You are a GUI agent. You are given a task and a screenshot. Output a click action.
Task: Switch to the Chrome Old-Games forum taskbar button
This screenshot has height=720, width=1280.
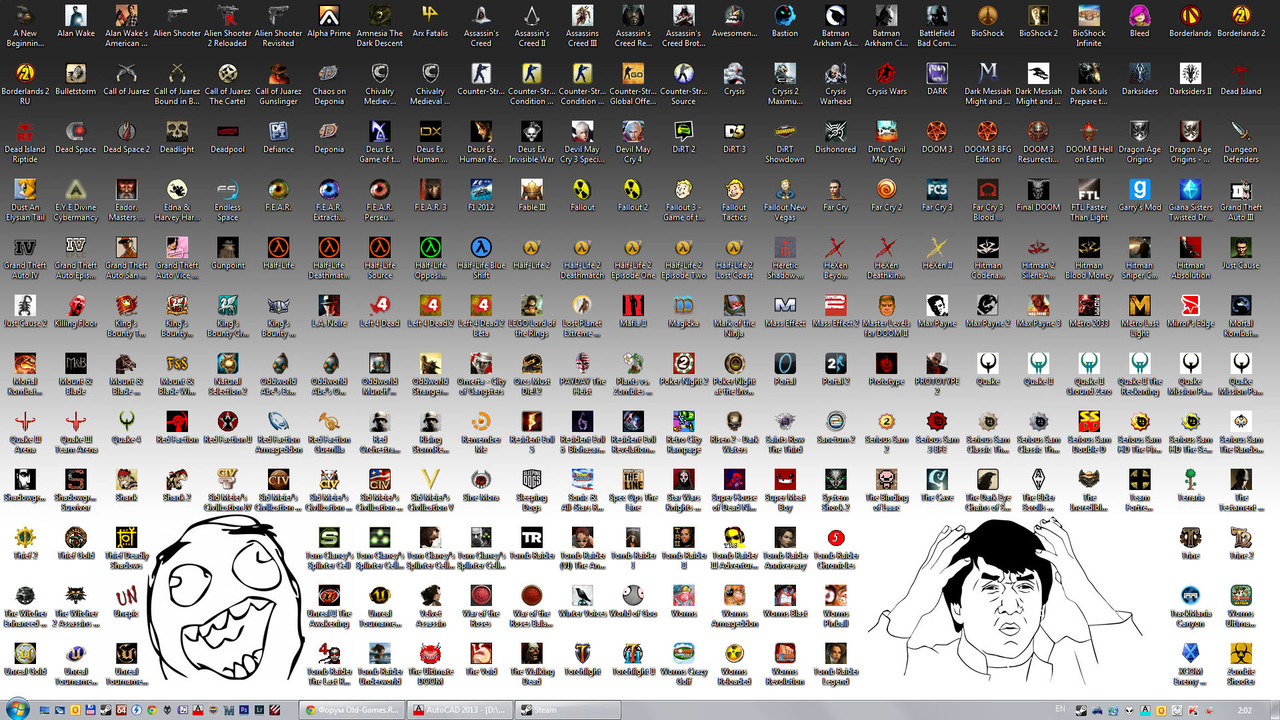coord(353,710)
